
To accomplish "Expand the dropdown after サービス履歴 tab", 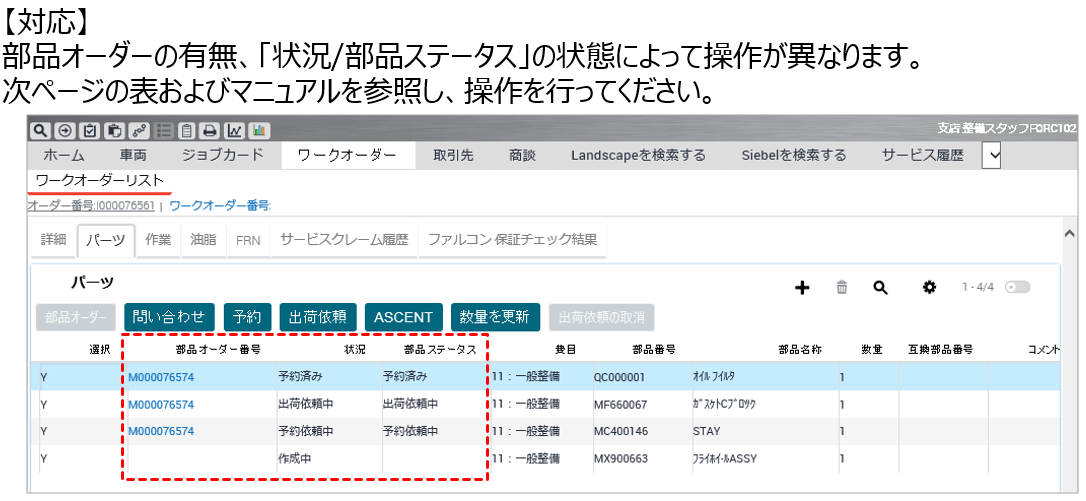I will point(991,155).
